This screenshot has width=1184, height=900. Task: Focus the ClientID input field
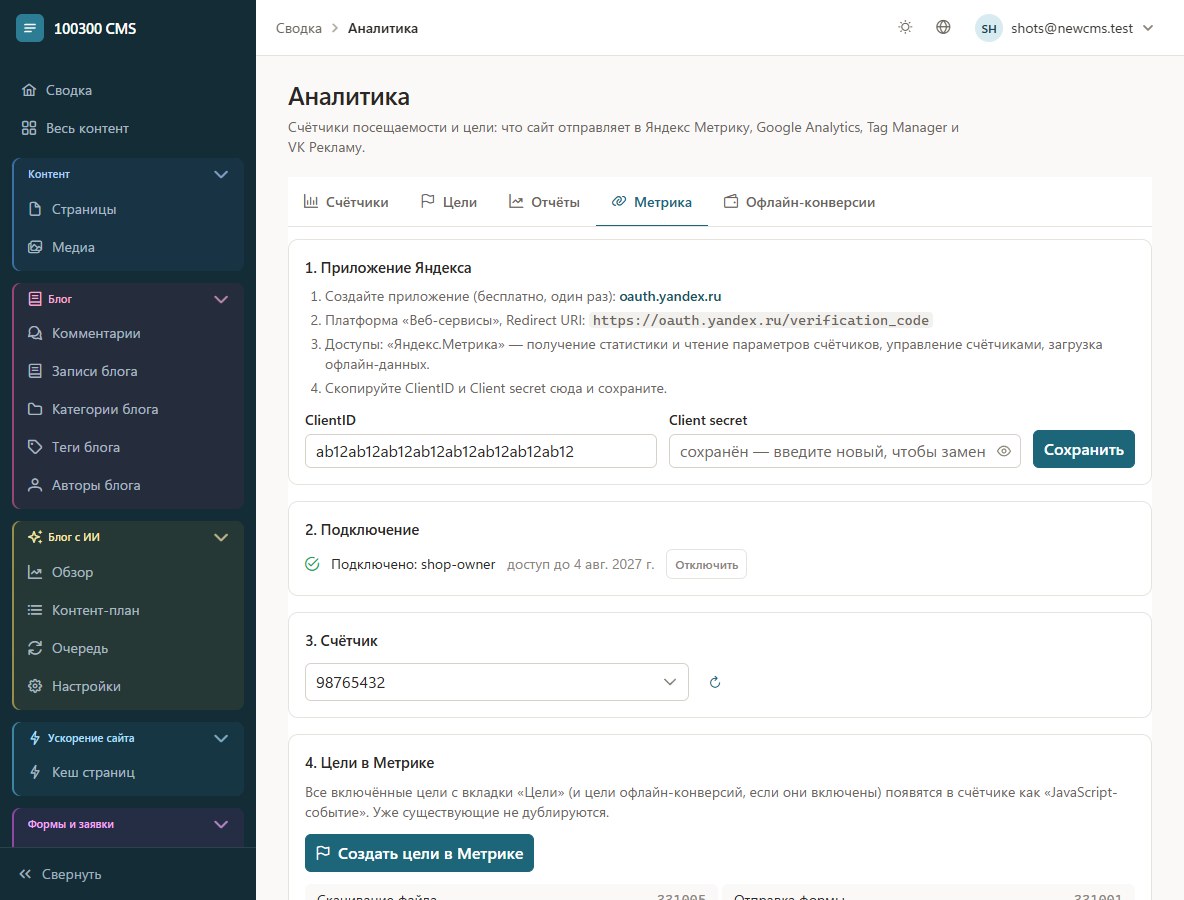pos(480,452)
